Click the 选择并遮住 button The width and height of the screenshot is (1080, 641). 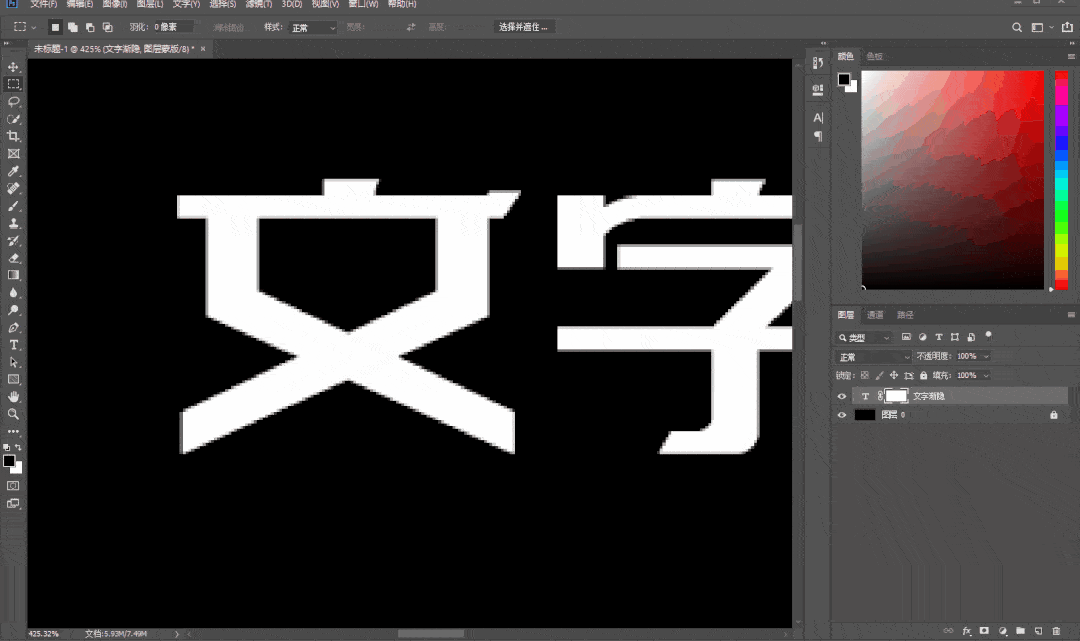pyautogui.click(x=525, y=27)
